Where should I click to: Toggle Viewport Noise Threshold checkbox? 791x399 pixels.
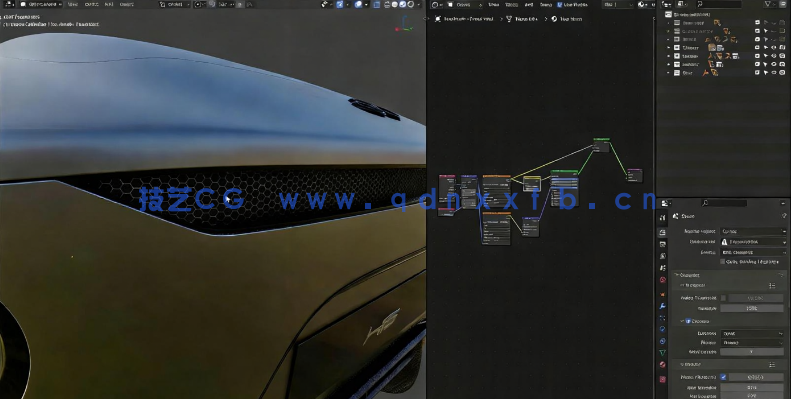[723, 298]
